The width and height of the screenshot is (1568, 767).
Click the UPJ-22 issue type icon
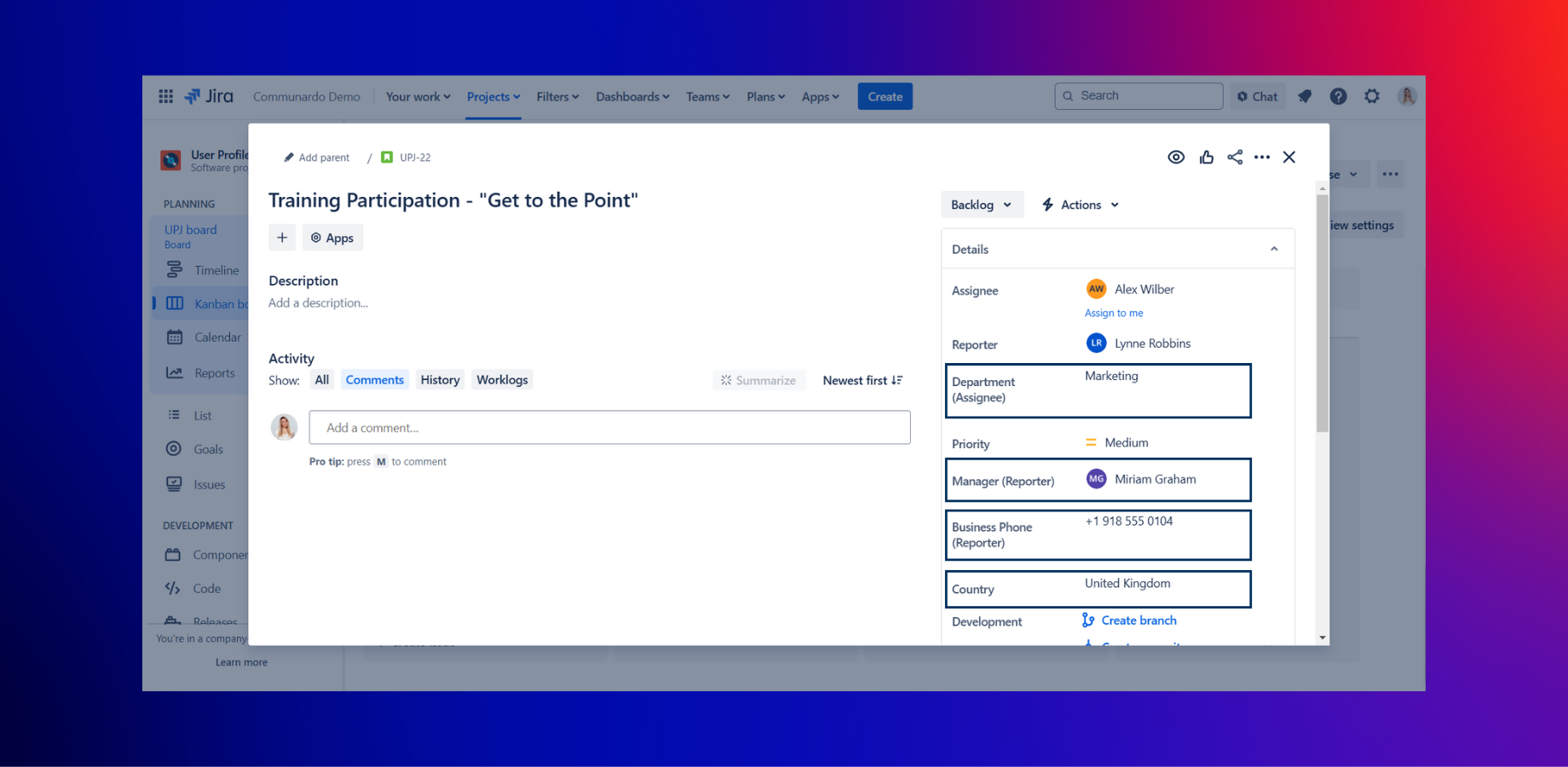[387, 157]
